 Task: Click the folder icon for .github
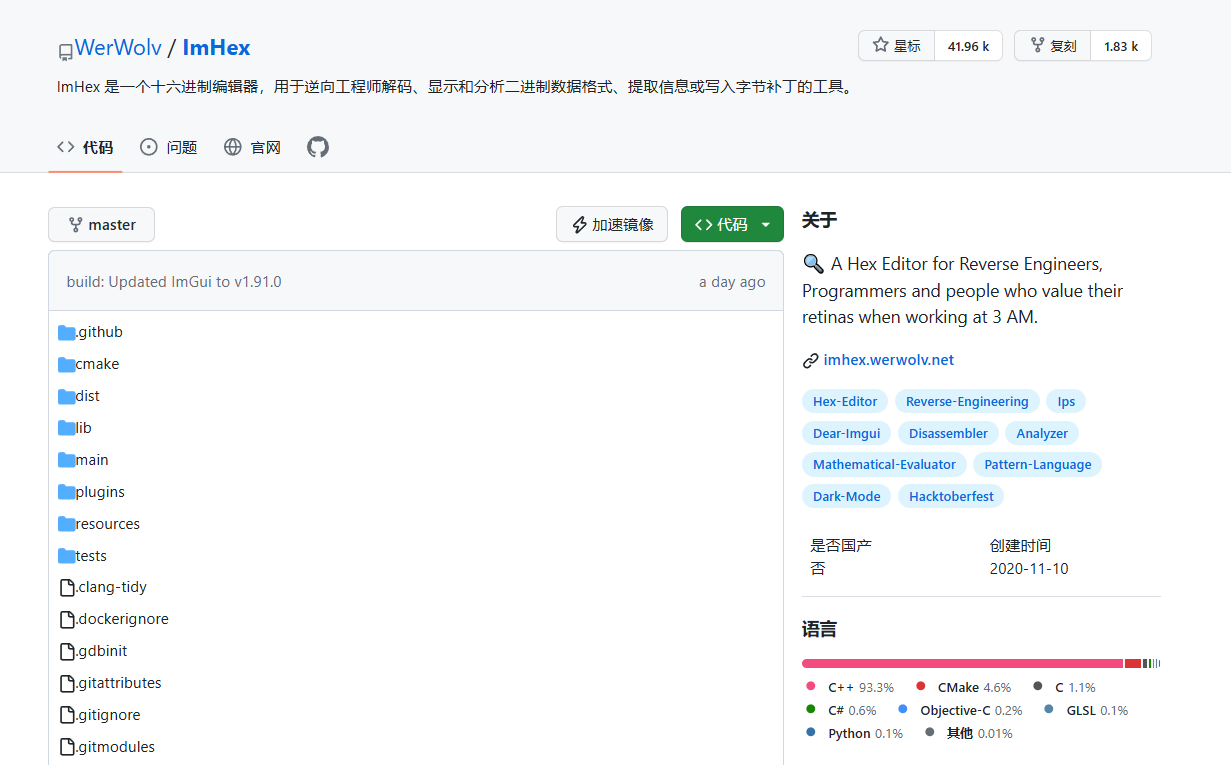coord(67,332)
